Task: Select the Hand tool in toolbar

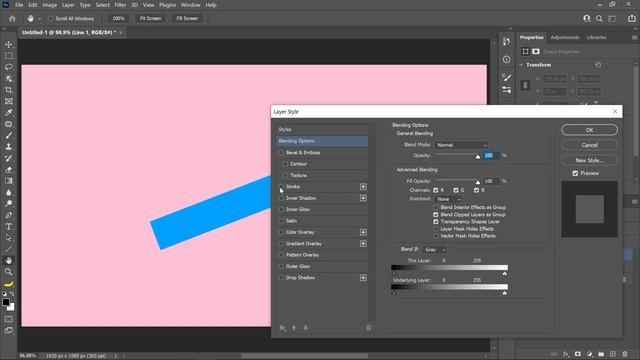Action: (9, 260)
